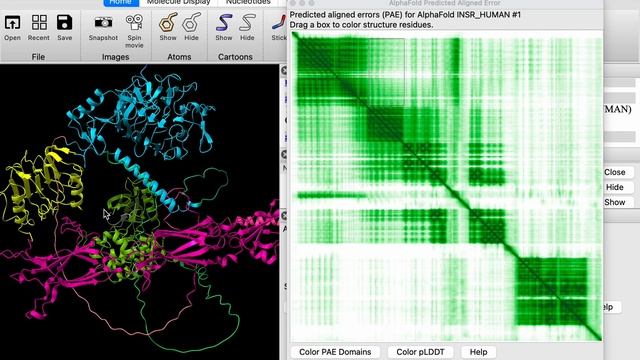Click the Color PAE Domains button
The width and height of the screenshot is (640, 360).
pyautogui.click(x=335, y=352)
